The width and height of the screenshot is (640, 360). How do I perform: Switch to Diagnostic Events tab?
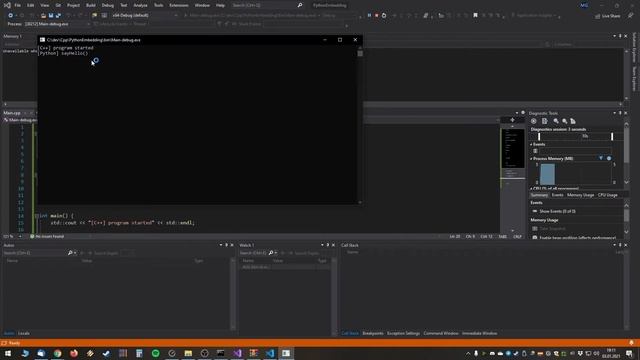[x=558, y=195]
